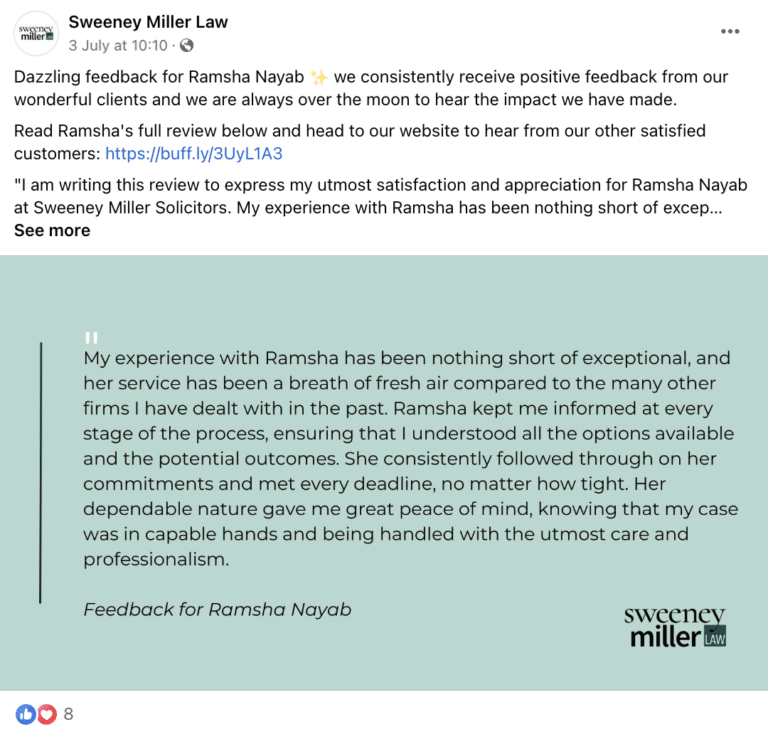Click the Dazzling feedback opening paragraph

pyautogui.click(x=370, y=88)
